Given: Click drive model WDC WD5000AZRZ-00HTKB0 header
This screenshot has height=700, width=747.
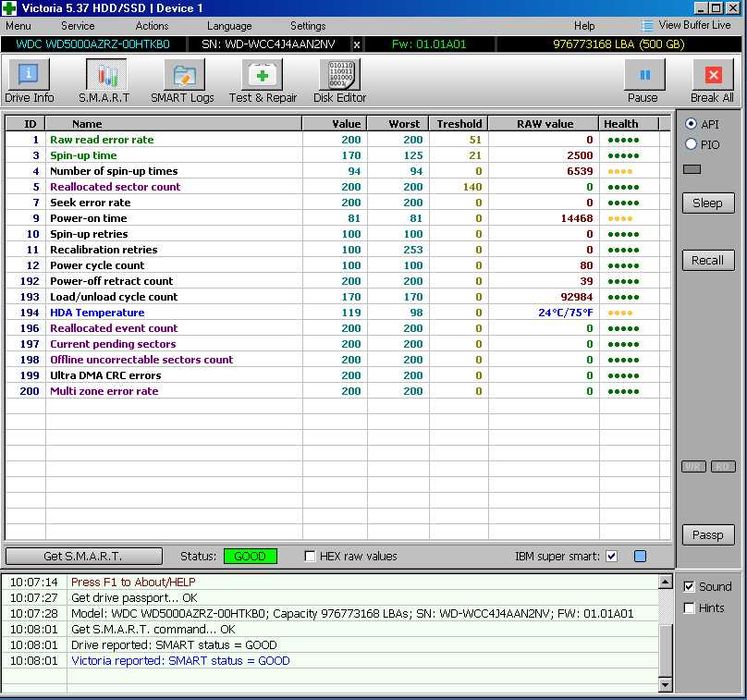Looking at the screenshot, I should coord(93,44).
